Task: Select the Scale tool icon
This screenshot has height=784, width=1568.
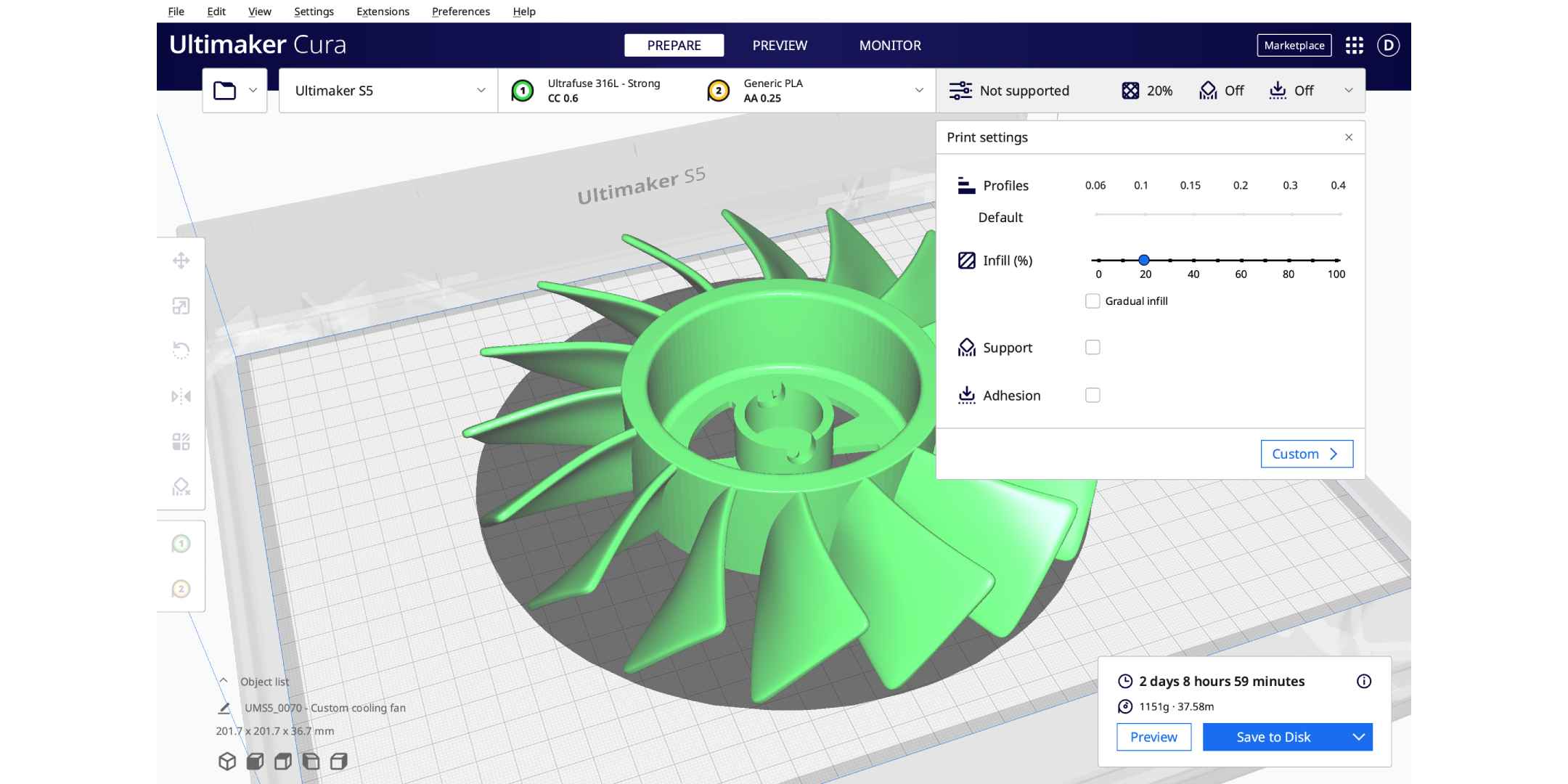Action: (181, 306)
